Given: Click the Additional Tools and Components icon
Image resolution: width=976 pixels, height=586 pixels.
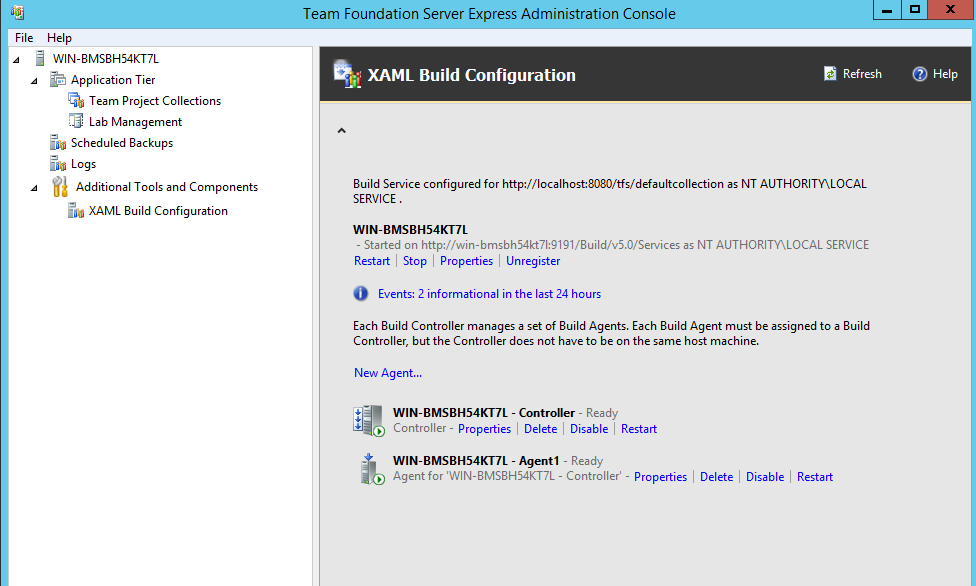Looking at the screenshot, I should (x=60, y=187).
